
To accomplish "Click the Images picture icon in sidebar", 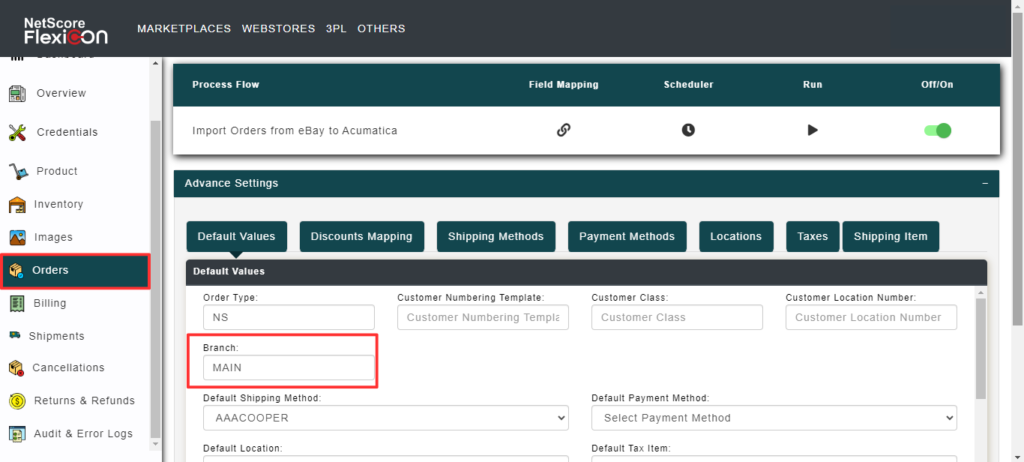I will [17, 238].
